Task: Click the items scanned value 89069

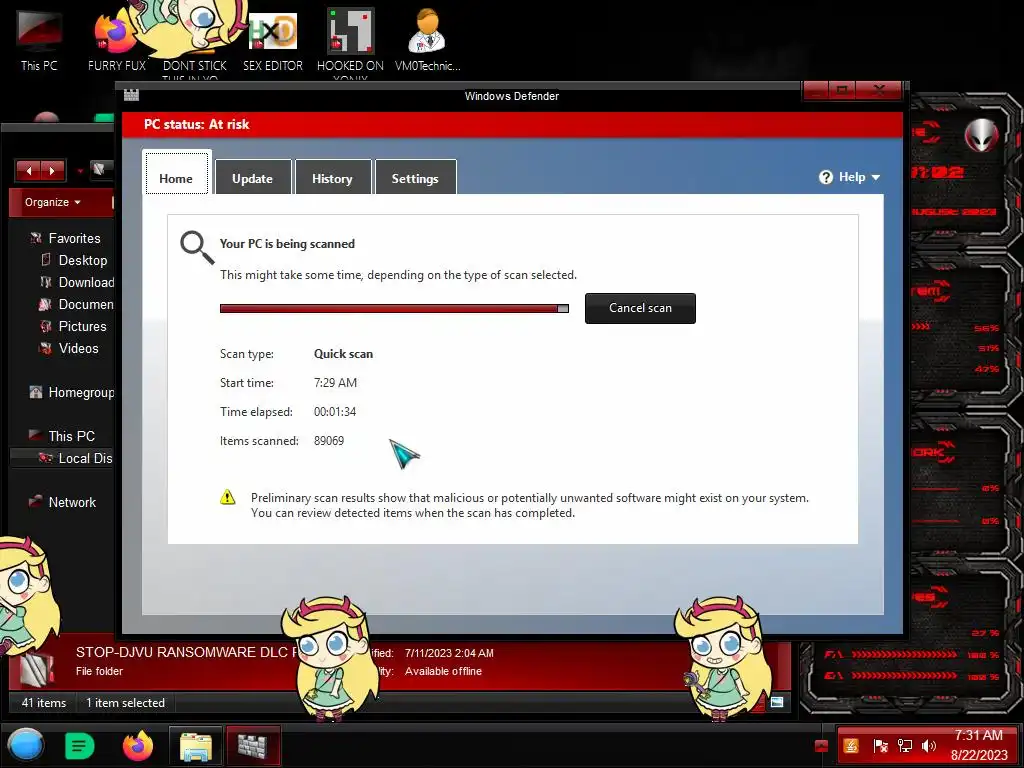Action: [x=329, y=441]
